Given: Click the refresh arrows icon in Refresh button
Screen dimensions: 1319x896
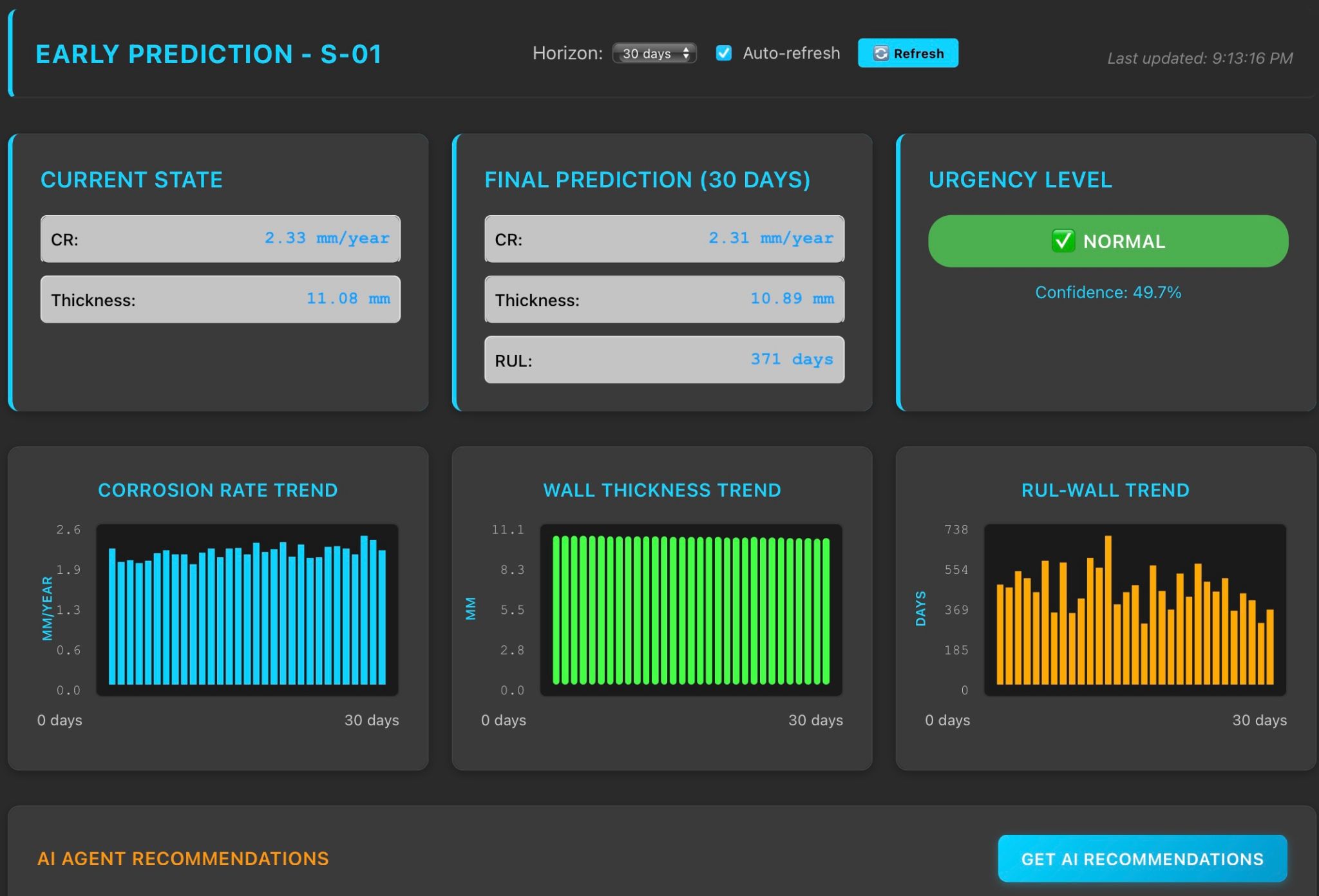Looking at the screenshot, I should (x=880, y=53).
